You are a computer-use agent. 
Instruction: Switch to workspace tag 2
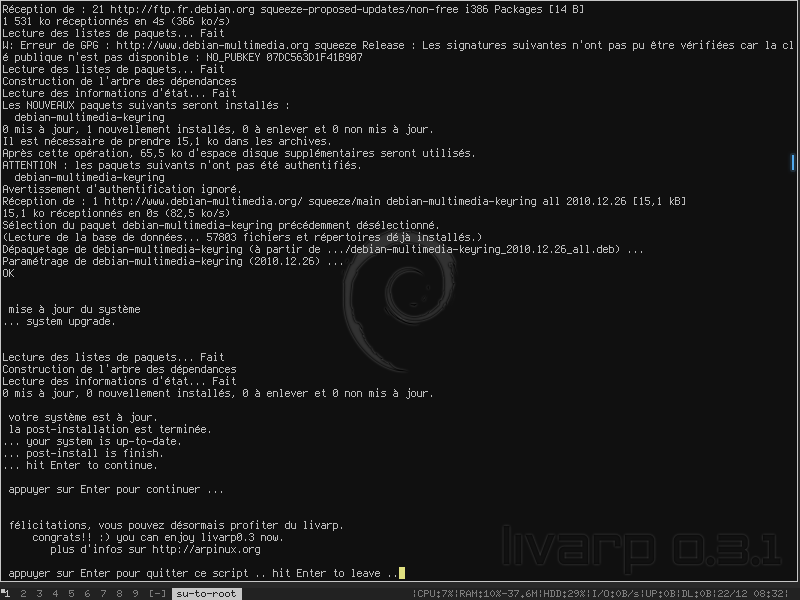tap(23, 593)
